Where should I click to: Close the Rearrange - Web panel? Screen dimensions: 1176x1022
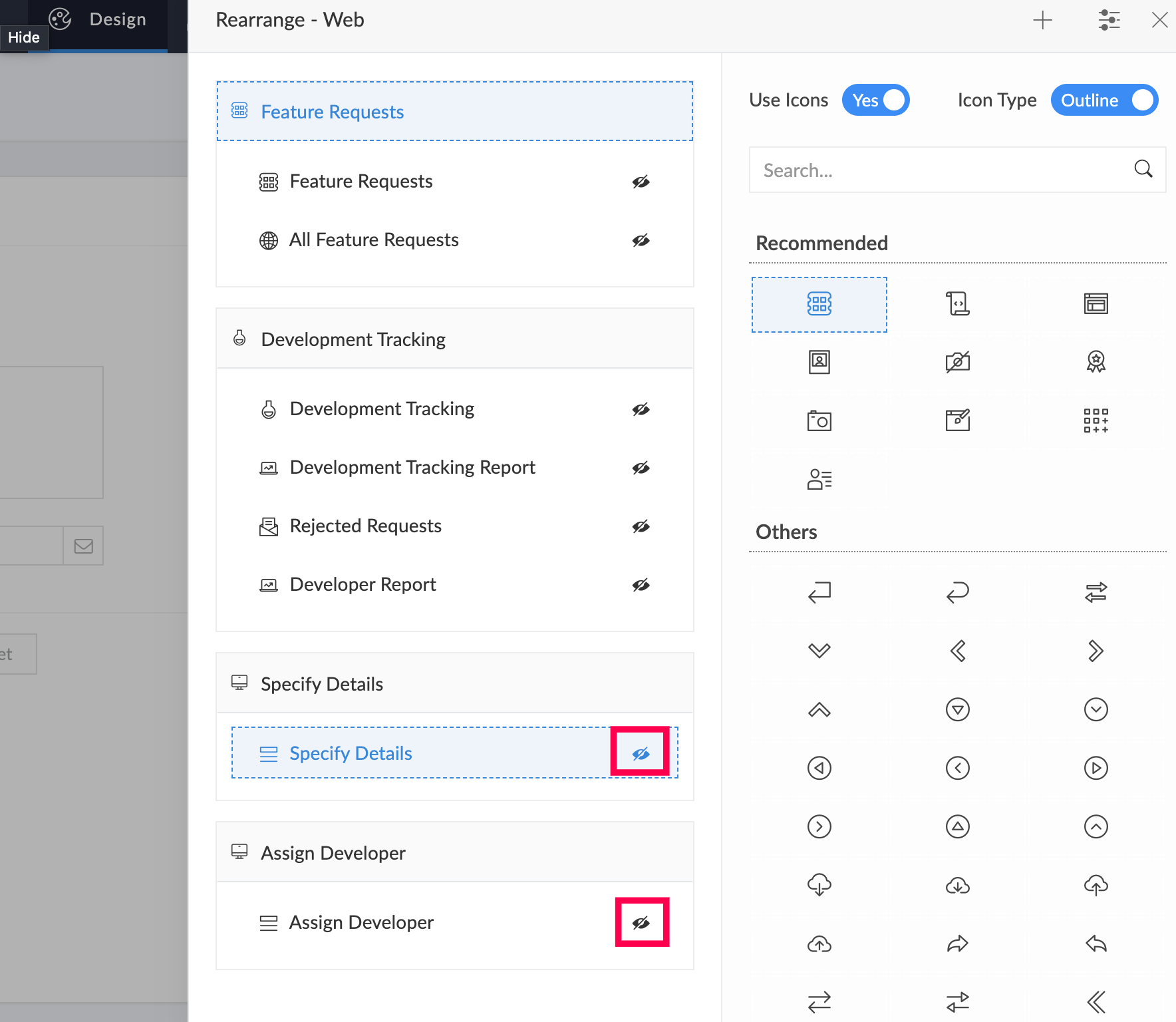pos(1159,20)
